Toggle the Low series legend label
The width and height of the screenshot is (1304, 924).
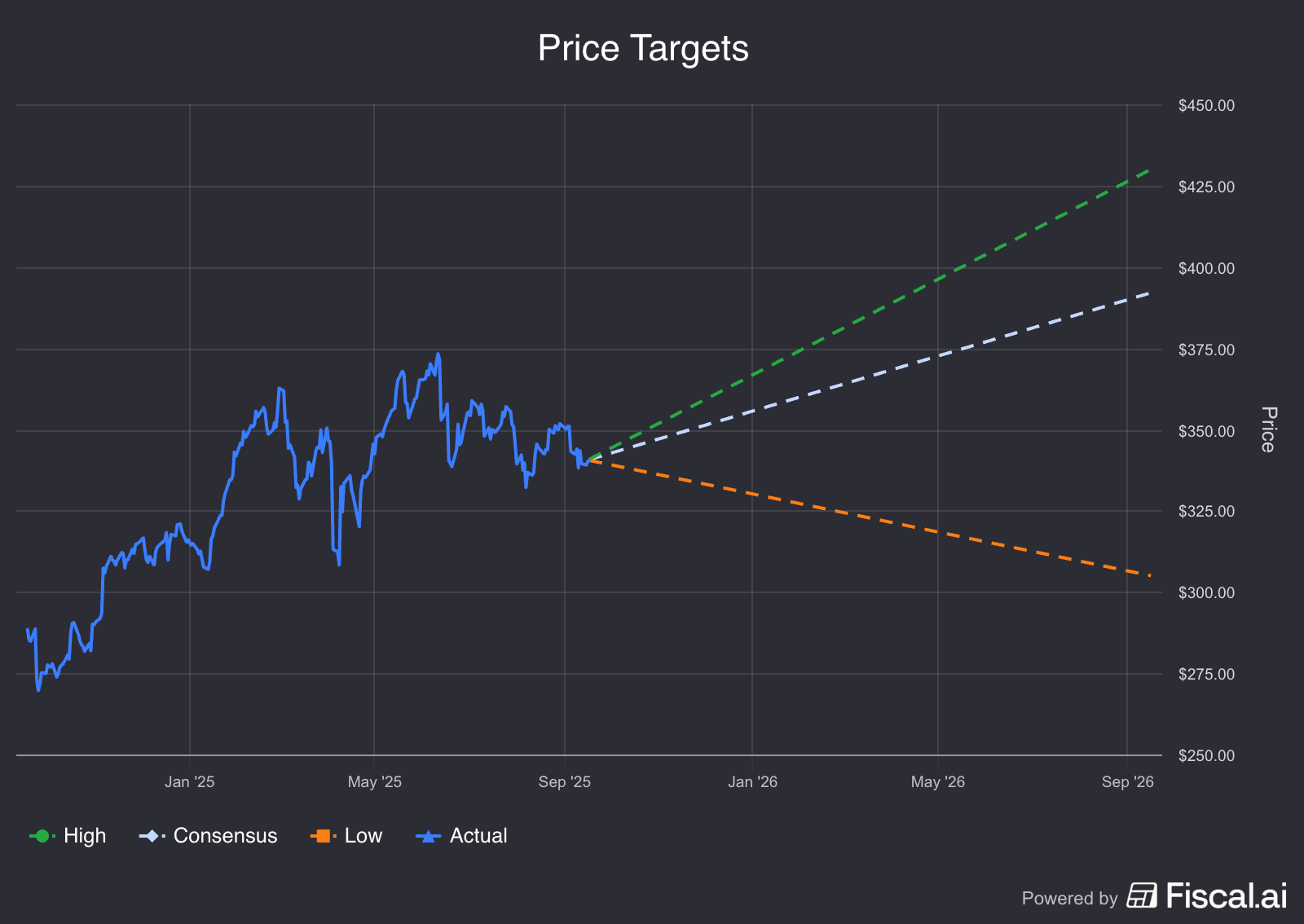point(363,836)
